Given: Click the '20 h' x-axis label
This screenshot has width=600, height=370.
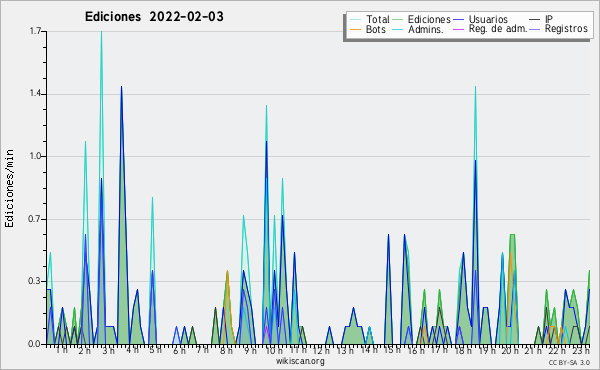Looking at the screenshot, I should click(x=510, y=350).
